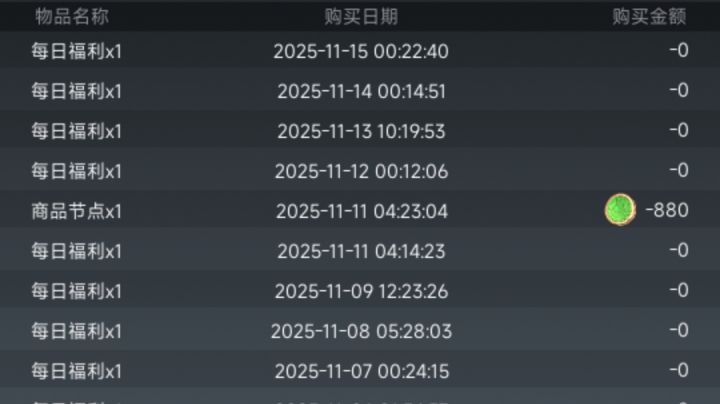This screenshot has height=404, width=720.
Task: Select the date 2025-11-14 00:14:51
Action: pos(361,91)
